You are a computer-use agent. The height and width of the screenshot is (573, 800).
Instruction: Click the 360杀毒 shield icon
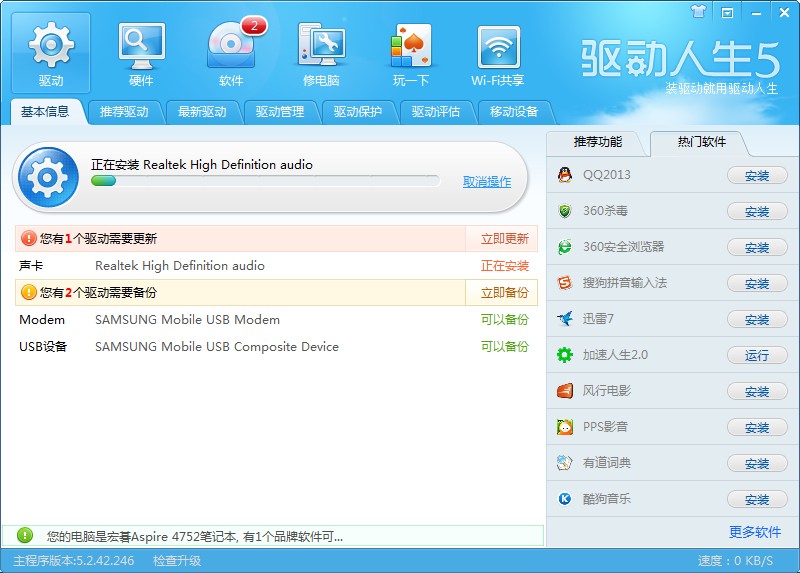click(565, 211)
